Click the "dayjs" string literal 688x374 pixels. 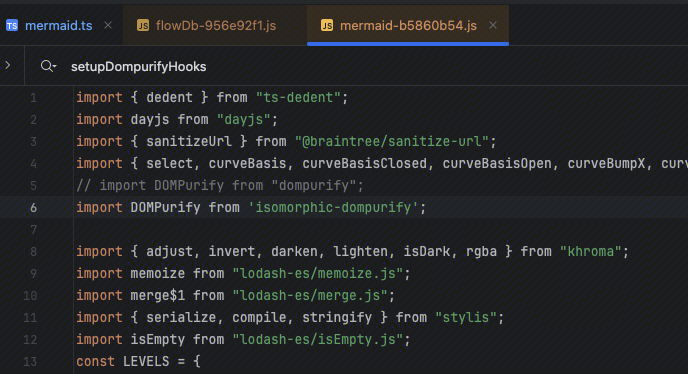coord(244,119)
